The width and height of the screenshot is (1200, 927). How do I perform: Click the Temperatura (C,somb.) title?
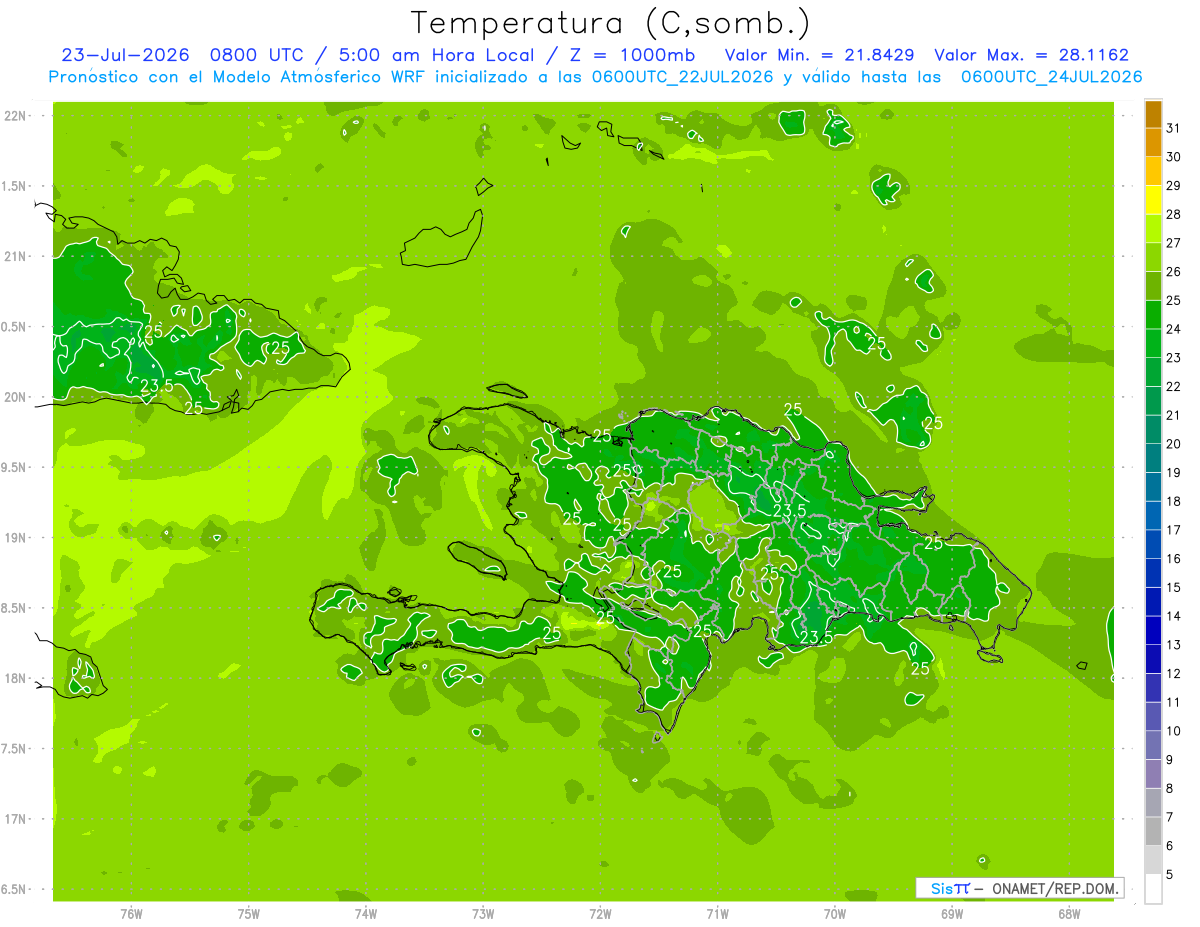point(610,22)
